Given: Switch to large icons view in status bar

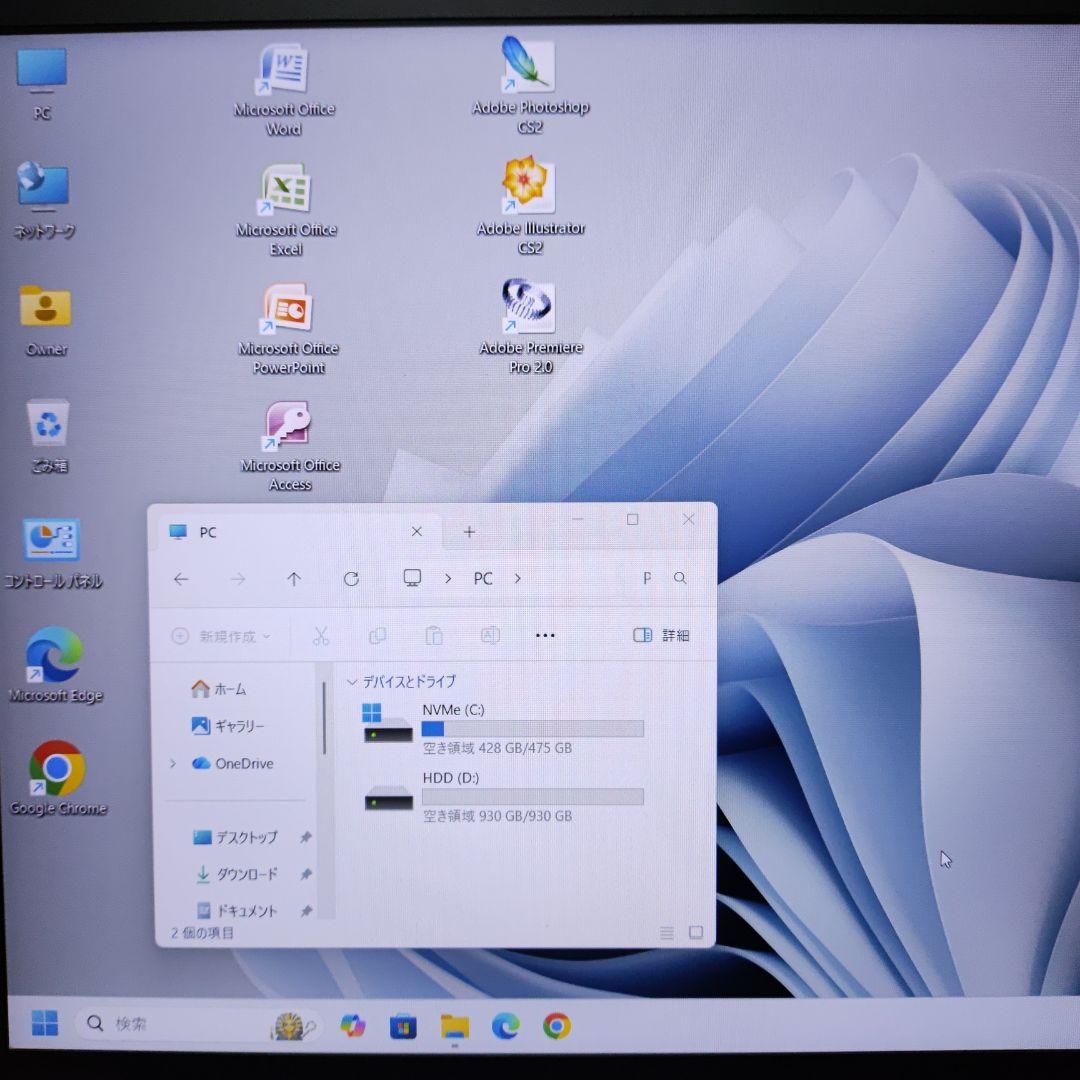Looking at the screenshot, I should tap(696, 933).
